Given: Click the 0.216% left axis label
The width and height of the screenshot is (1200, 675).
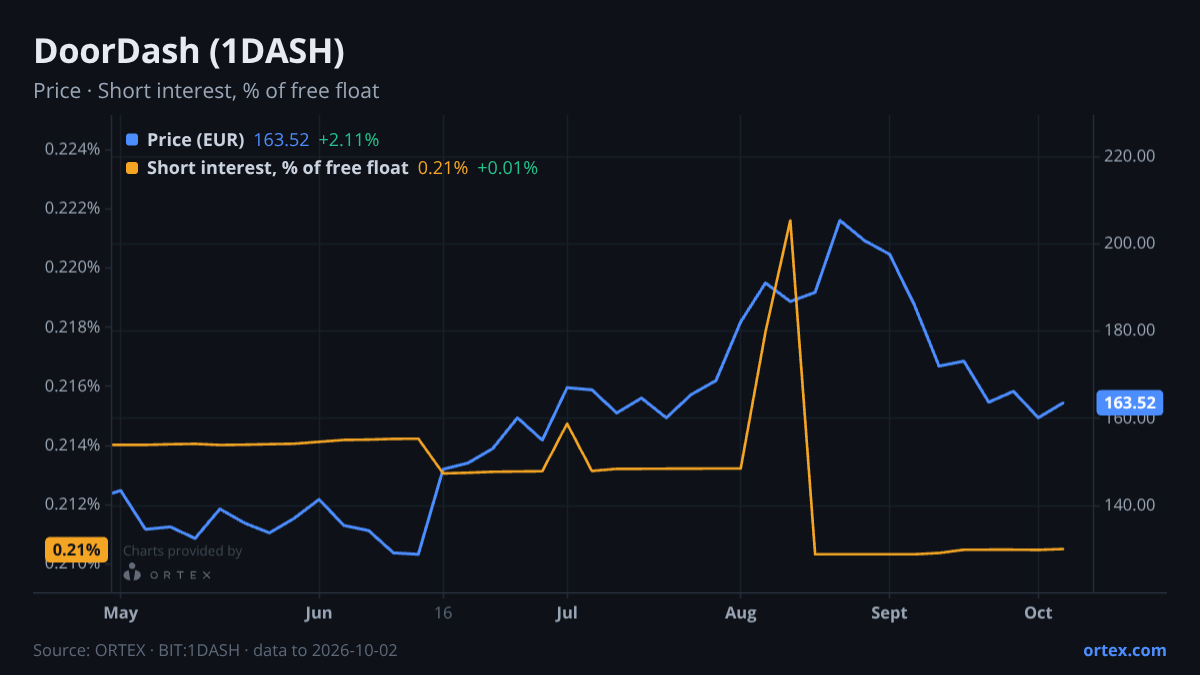Looking at the screenshot, I should [x=73, y=386].
